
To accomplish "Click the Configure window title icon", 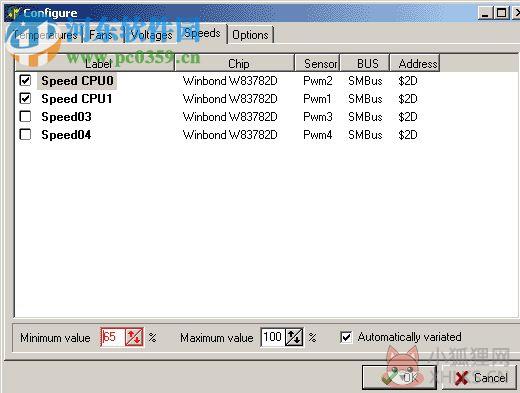I will point(14,13).
